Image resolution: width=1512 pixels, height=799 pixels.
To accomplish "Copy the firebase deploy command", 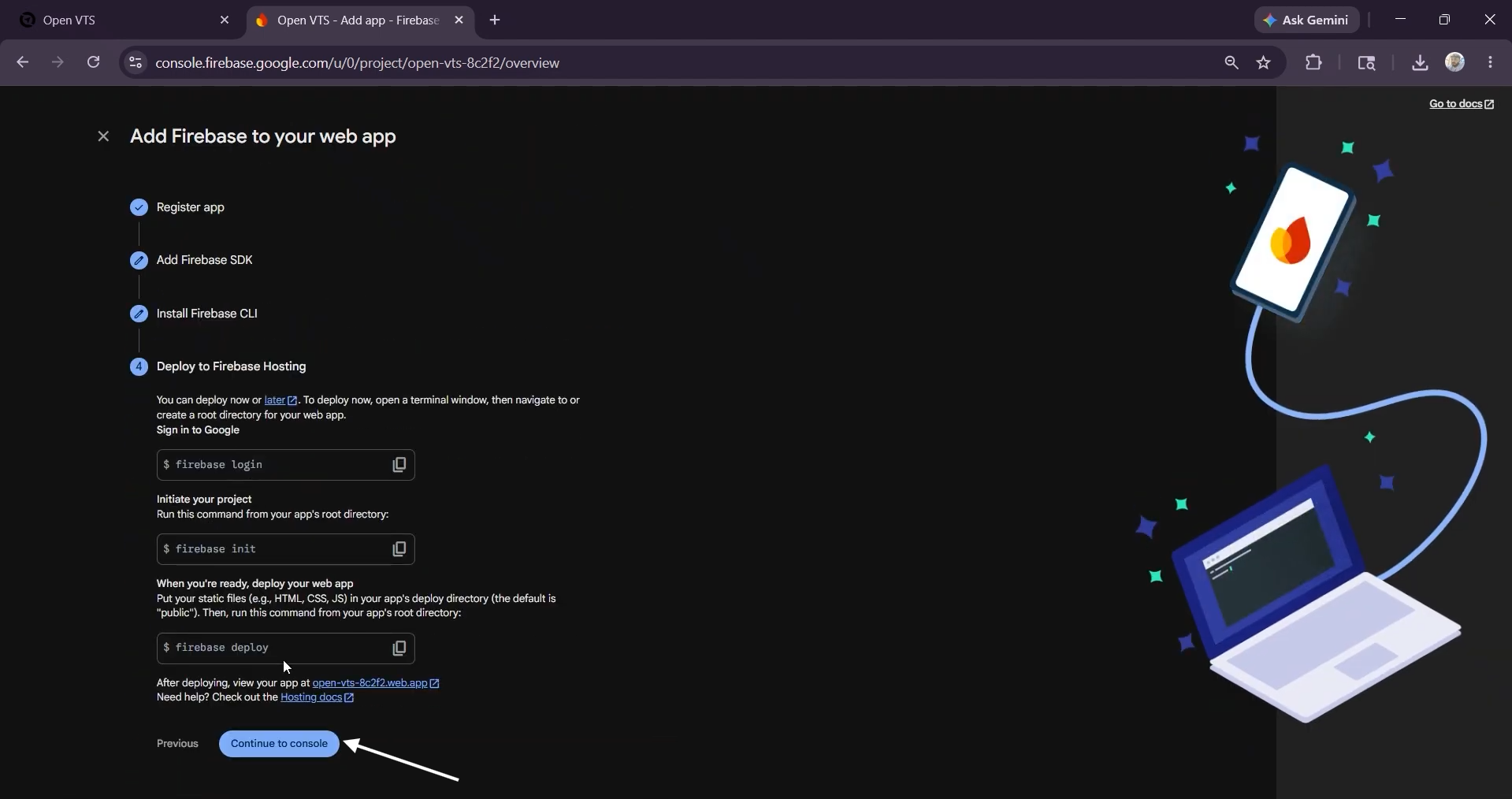I will tap(399, 648).
